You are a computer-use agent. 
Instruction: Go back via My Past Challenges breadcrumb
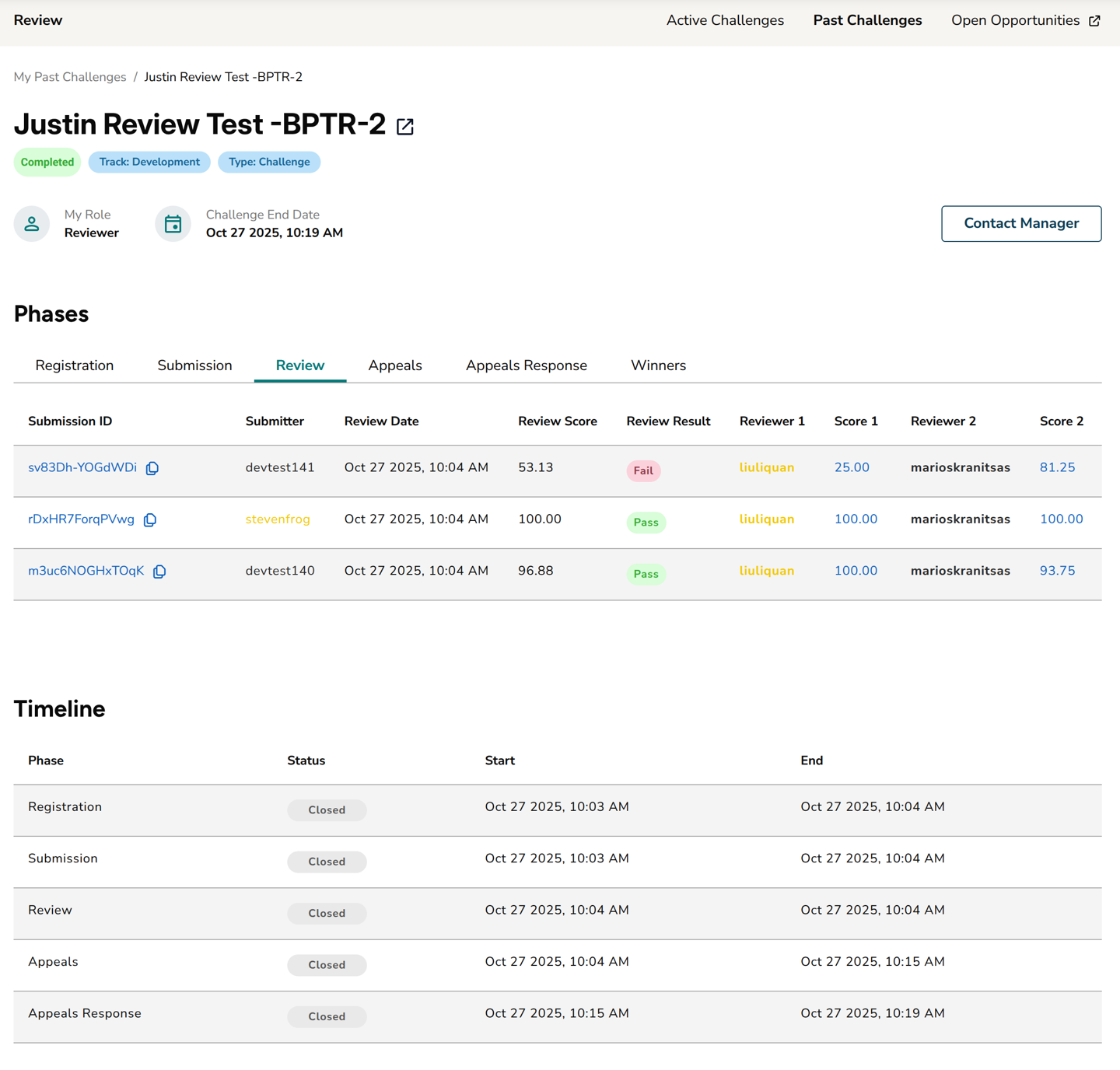69,77
